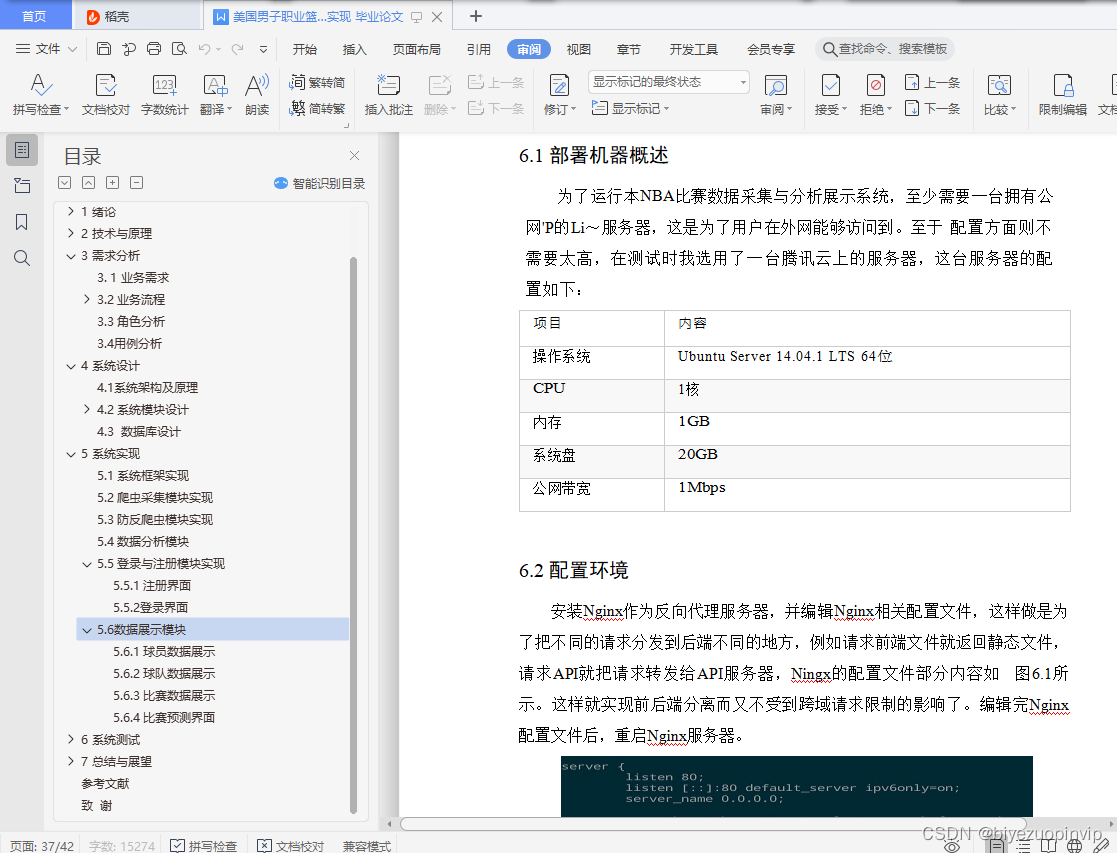This screenshot has height=853, width=1117.
Task: Undo the last action
Action: (x=204, y=49)
